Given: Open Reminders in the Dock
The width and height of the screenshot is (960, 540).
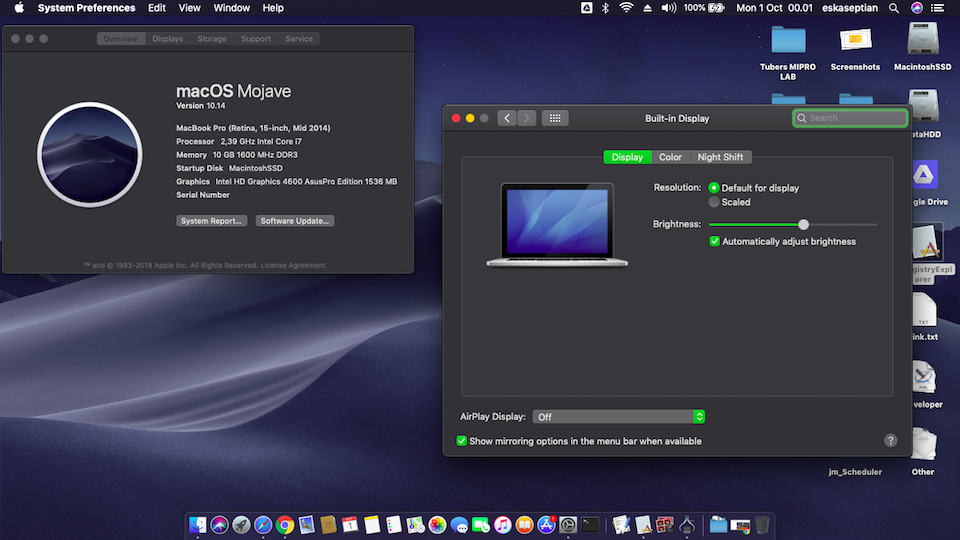Looking at the screenshot, I should coord(394,525).
